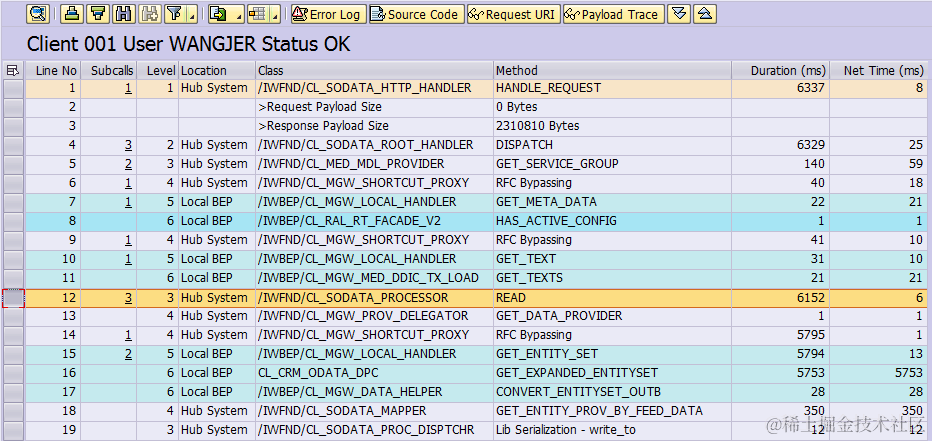932x441 pixels.
Task: Click the Net Time (ms) column header
Action: tap(879, 70)
